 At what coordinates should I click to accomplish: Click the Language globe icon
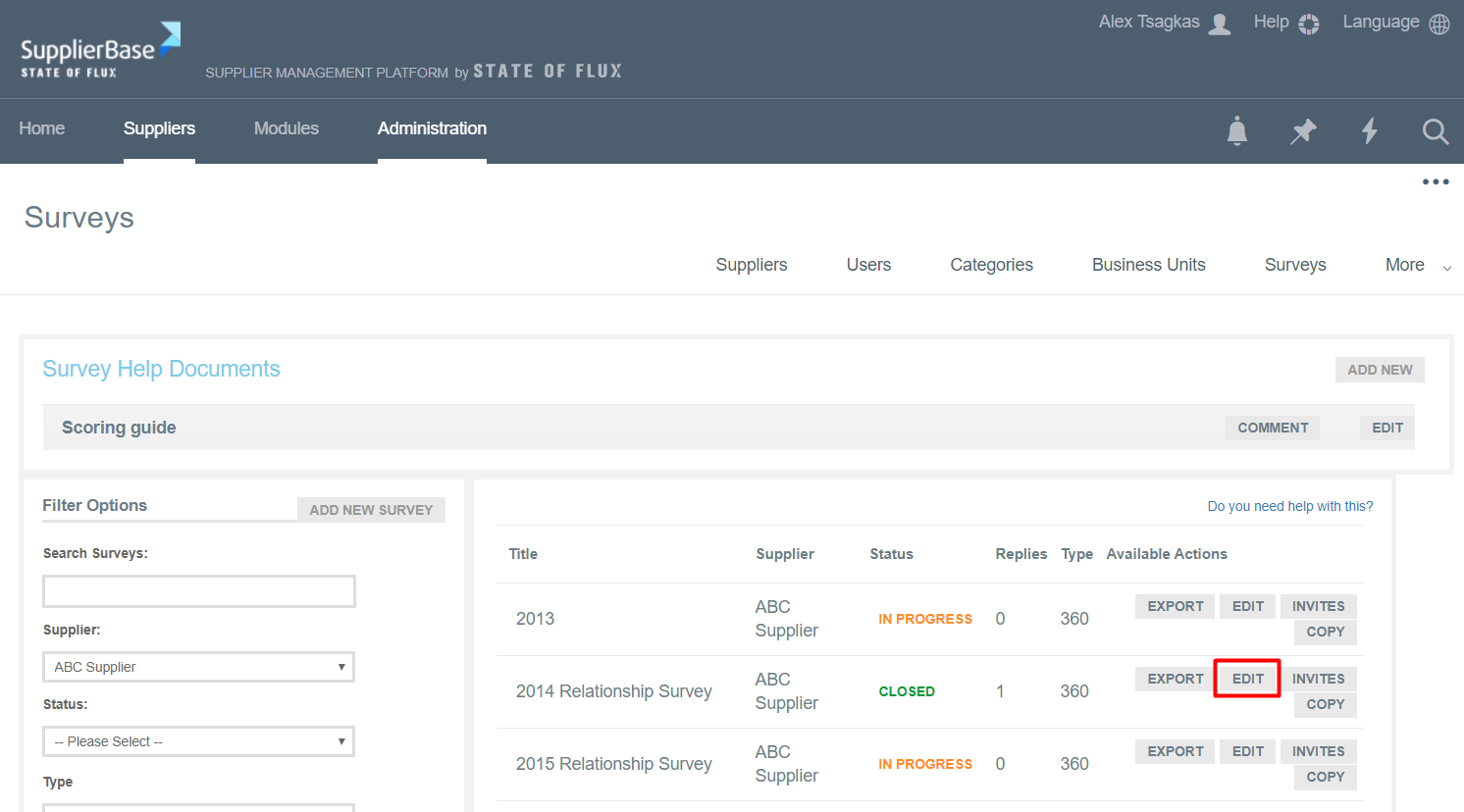(x=1439, y=24)
